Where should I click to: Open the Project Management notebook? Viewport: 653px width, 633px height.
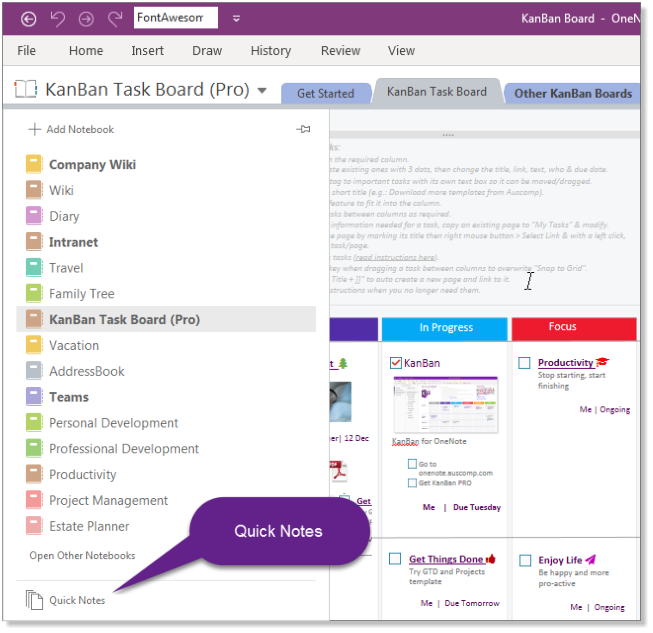tap(108, 500)
